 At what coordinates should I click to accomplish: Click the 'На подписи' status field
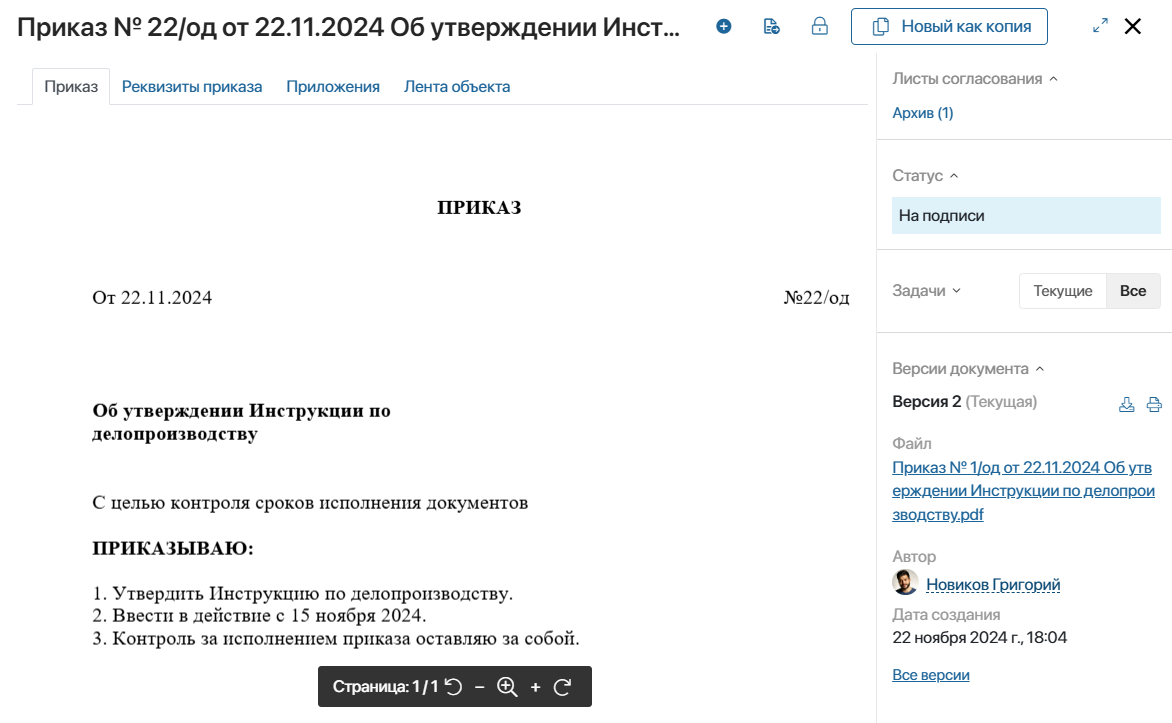(1026, 215)
